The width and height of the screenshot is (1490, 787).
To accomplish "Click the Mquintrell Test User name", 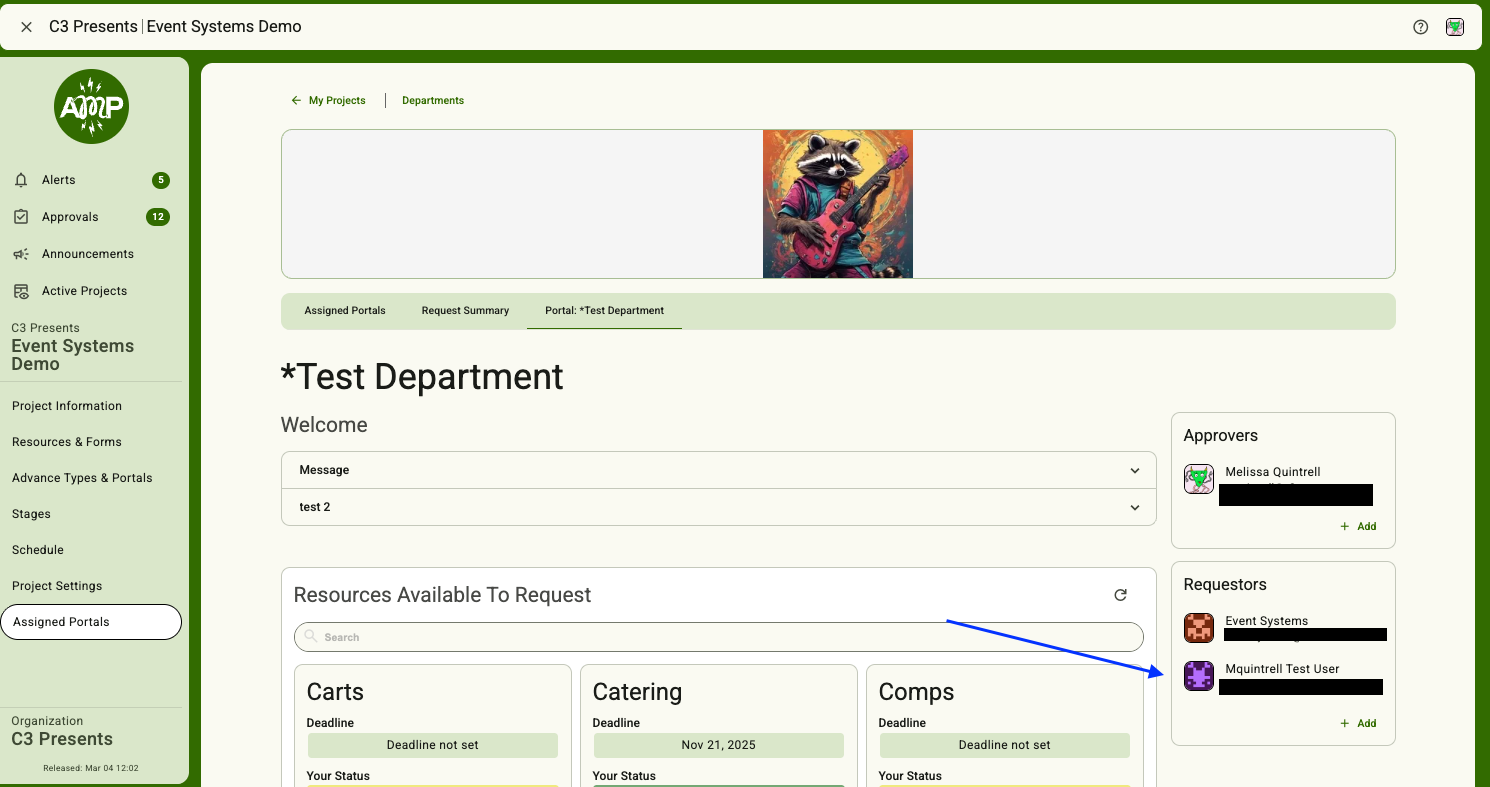I will click(x=1282, y=669).
